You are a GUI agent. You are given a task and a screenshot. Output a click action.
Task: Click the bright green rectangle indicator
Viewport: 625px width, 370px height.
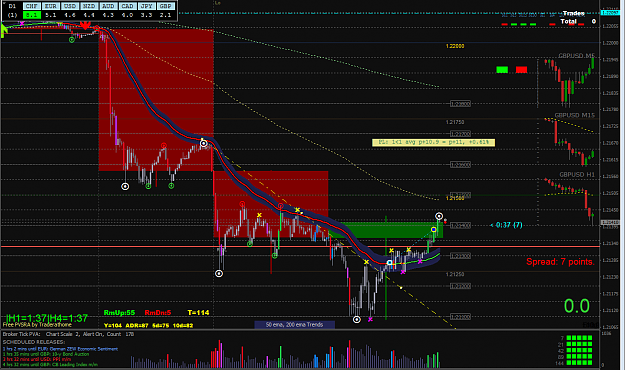502,70
